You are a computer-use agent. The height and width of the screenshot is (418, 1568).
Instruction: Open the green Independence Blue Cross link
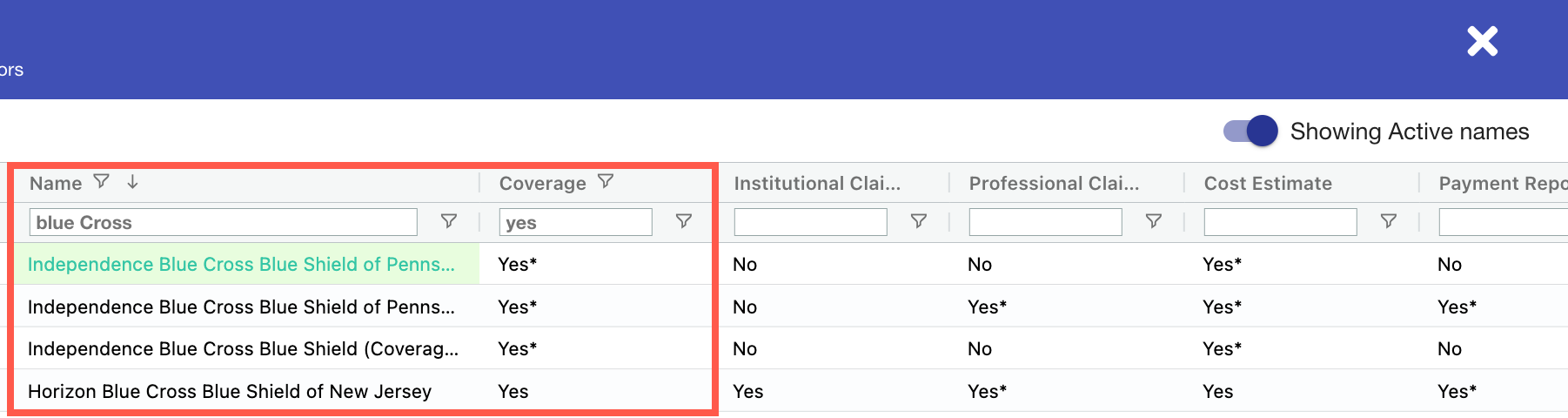tap(241, 265)
